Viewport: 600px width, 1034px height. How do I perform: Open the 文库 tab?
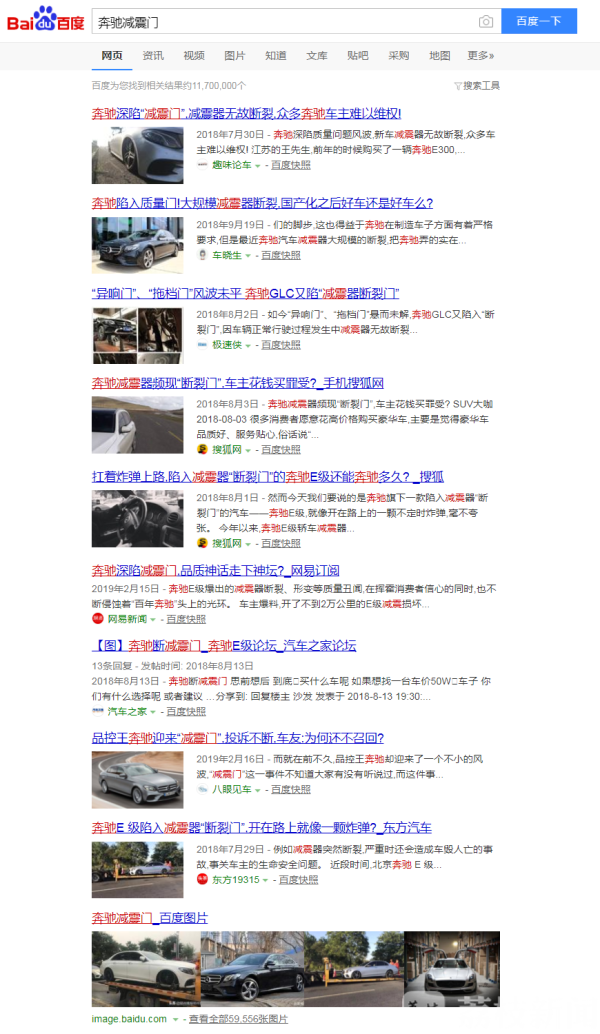click(316, 56)
